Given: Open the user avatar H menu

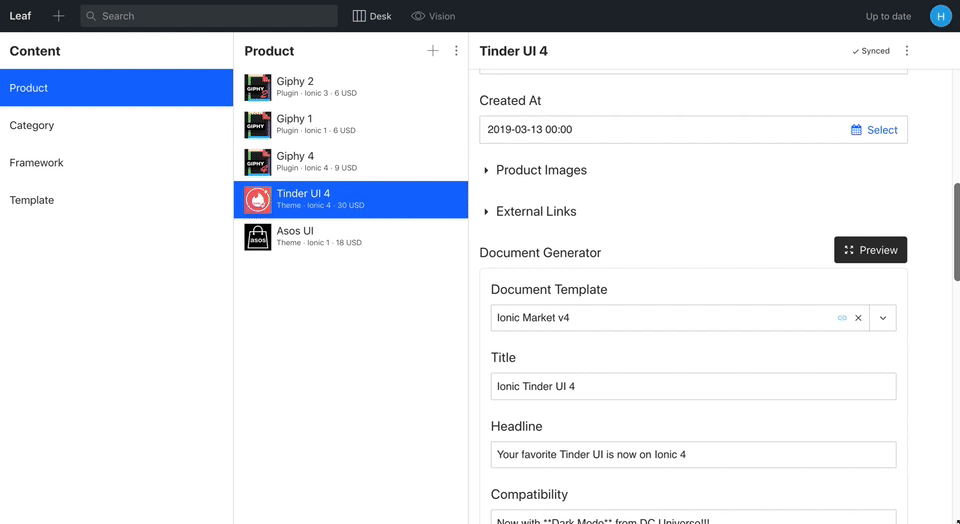Looking at the screenshot, I should (940, 16).
